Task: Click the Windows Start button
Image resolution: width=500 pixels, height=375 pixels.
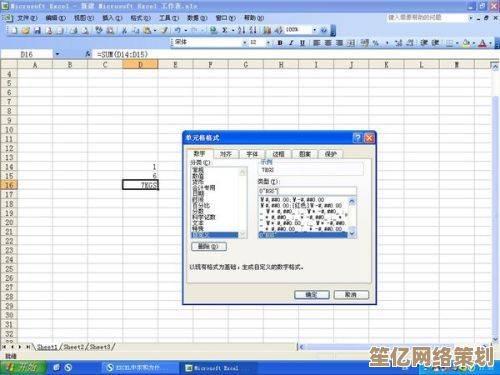Action: [x=23, y=368]
